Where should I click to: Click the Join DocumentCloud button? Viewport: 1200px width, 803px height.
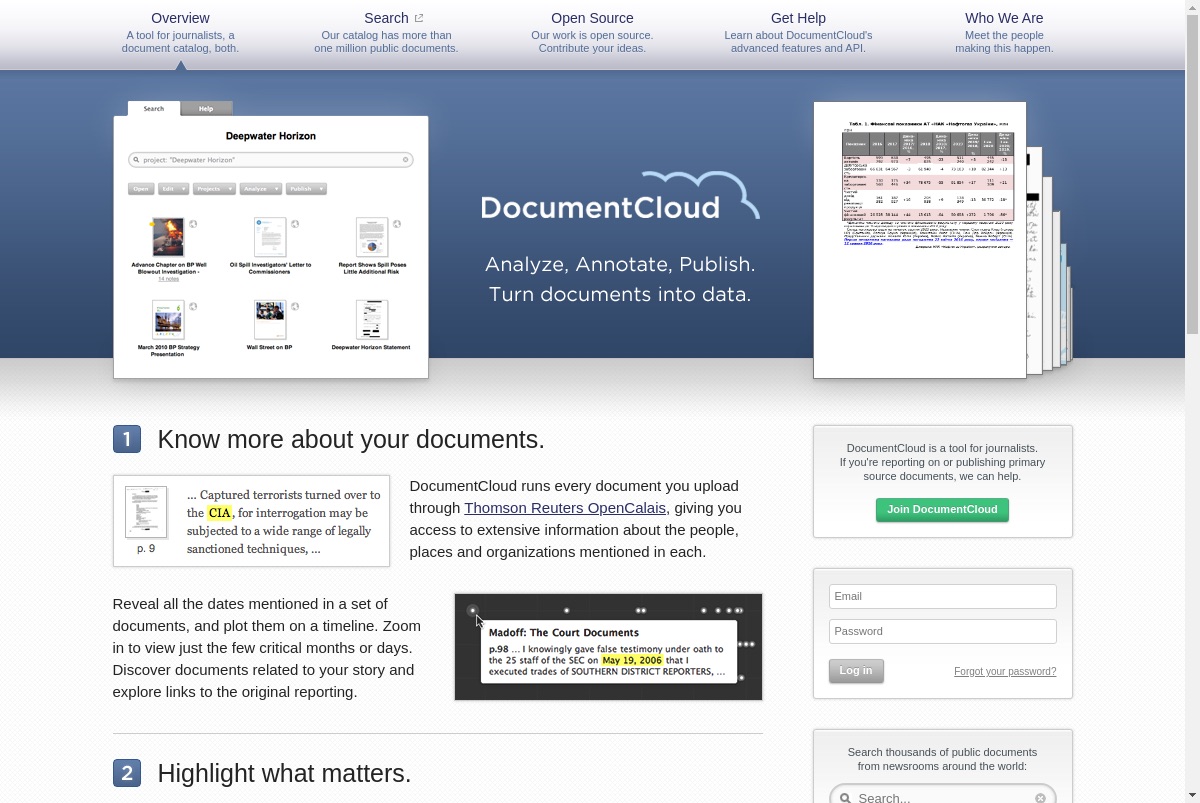pyautogui.click(x=942, y=510)
